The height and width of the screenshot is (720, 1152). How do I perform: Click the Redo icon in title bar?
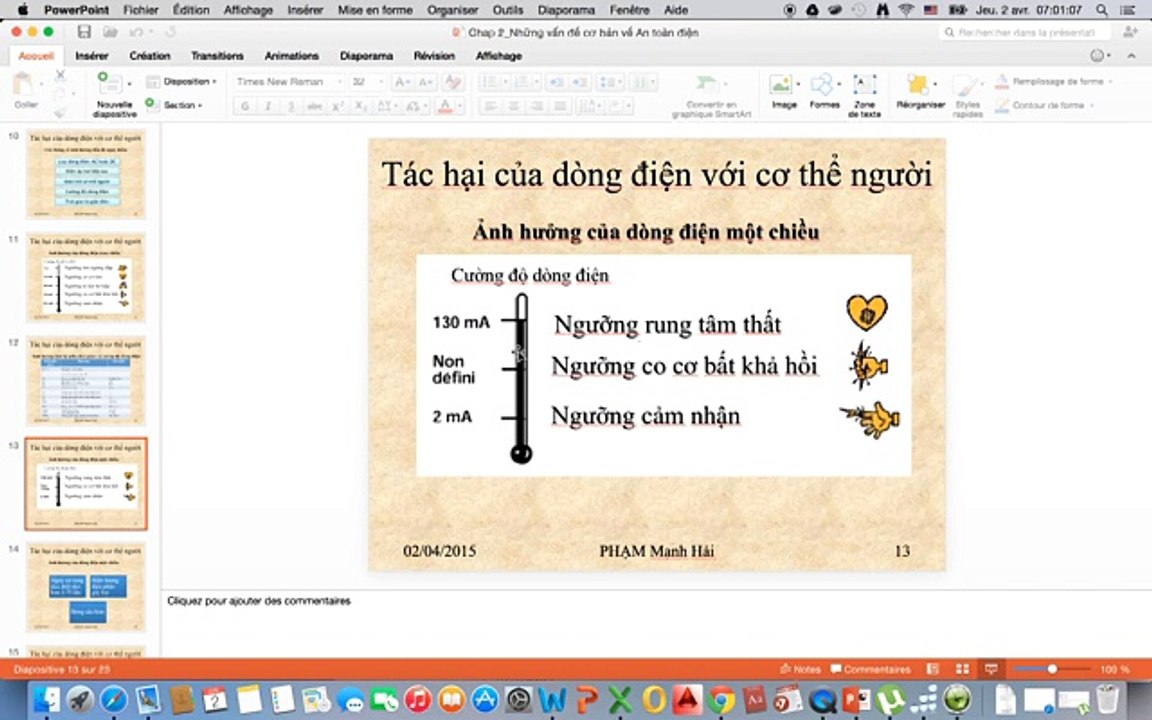point(170,32)
